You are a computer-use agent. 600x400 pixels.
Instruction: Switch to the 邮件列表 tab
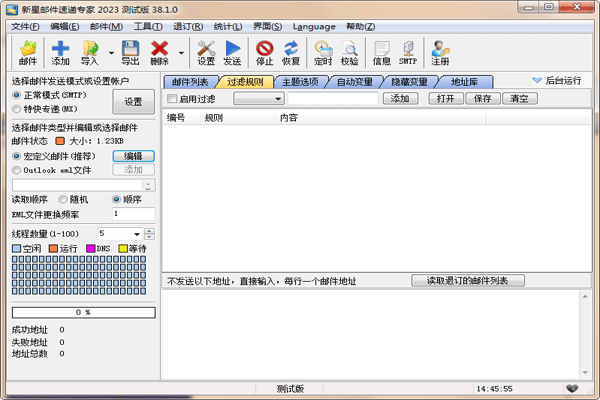tap(190, 81)
